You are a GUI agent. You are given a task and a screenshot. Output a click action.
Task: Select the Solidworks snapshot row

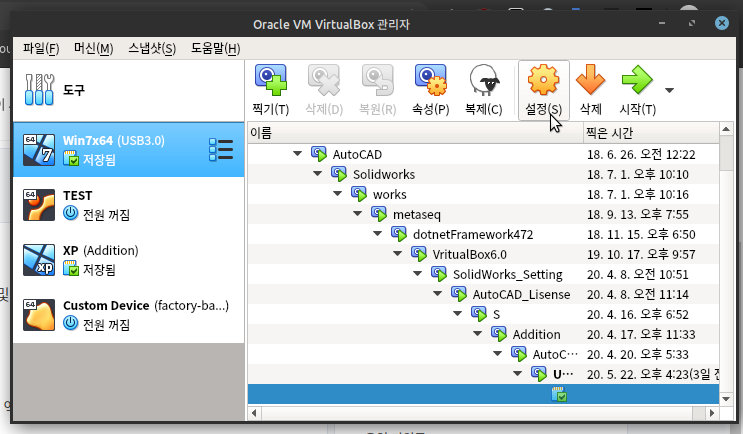coord(483,174)
